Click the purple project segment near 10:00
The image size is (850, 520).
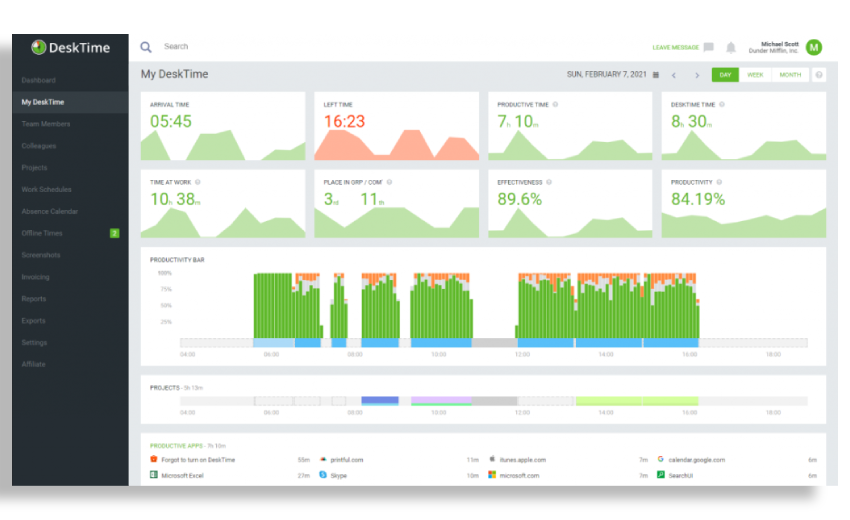coord(441,401)
